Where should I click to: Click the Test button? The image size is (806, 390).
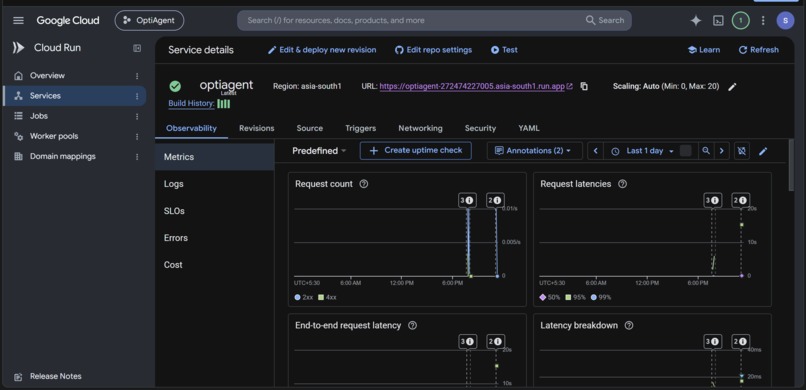[504, 50]
